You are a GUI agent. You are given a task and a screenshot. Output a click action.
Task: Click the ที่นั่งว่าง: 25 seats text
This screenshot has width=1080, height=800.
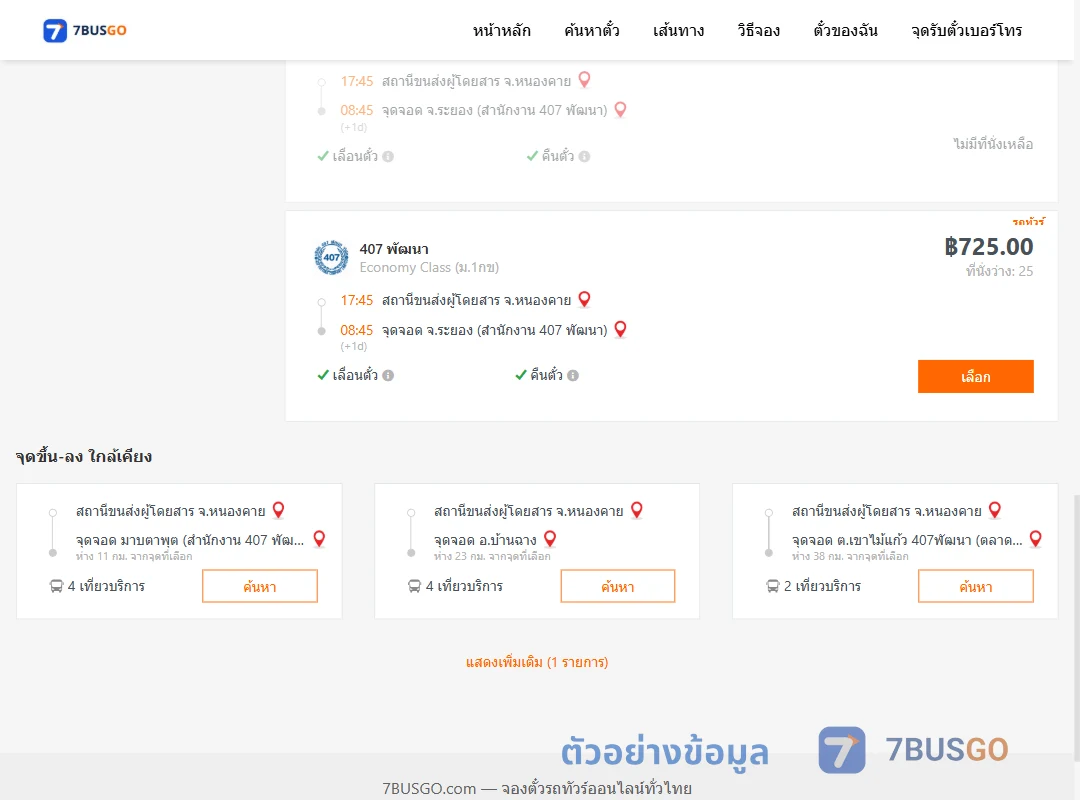[999, 271]
